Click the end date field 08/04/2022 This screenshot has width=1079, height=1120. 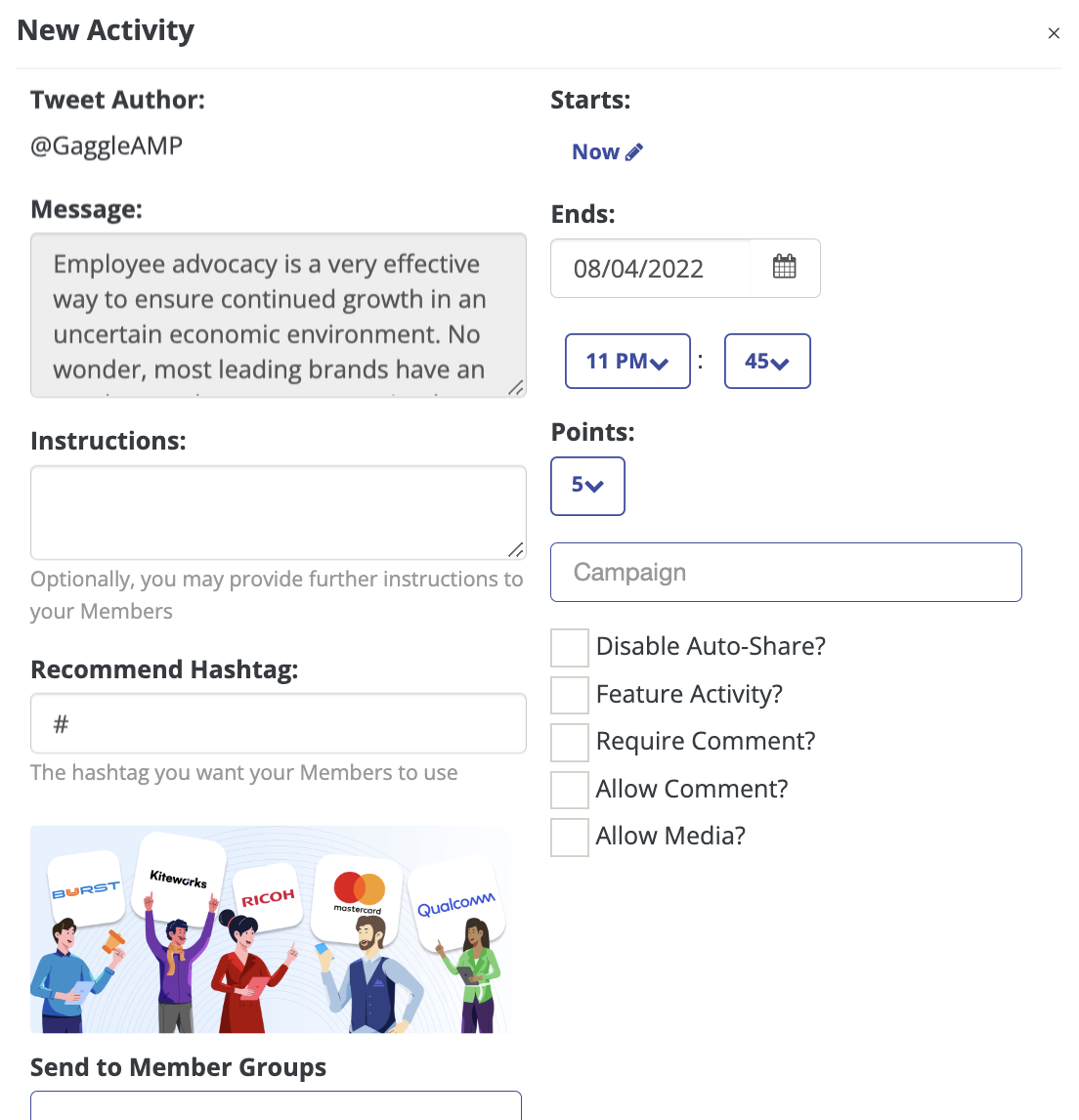651,269
